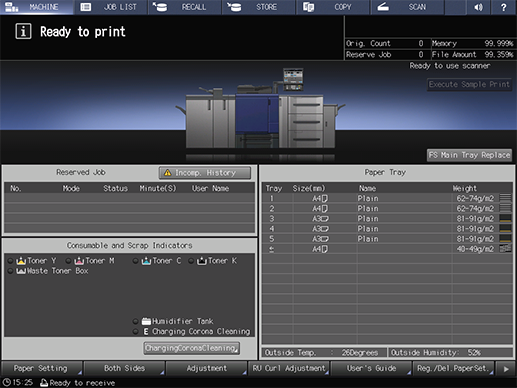Click tray 1 paper level indicator

[506, 198]
